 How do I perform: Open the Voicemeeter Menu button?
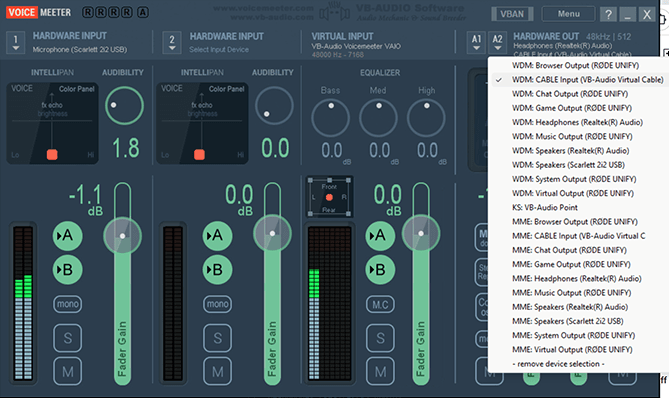click(568, 14)
